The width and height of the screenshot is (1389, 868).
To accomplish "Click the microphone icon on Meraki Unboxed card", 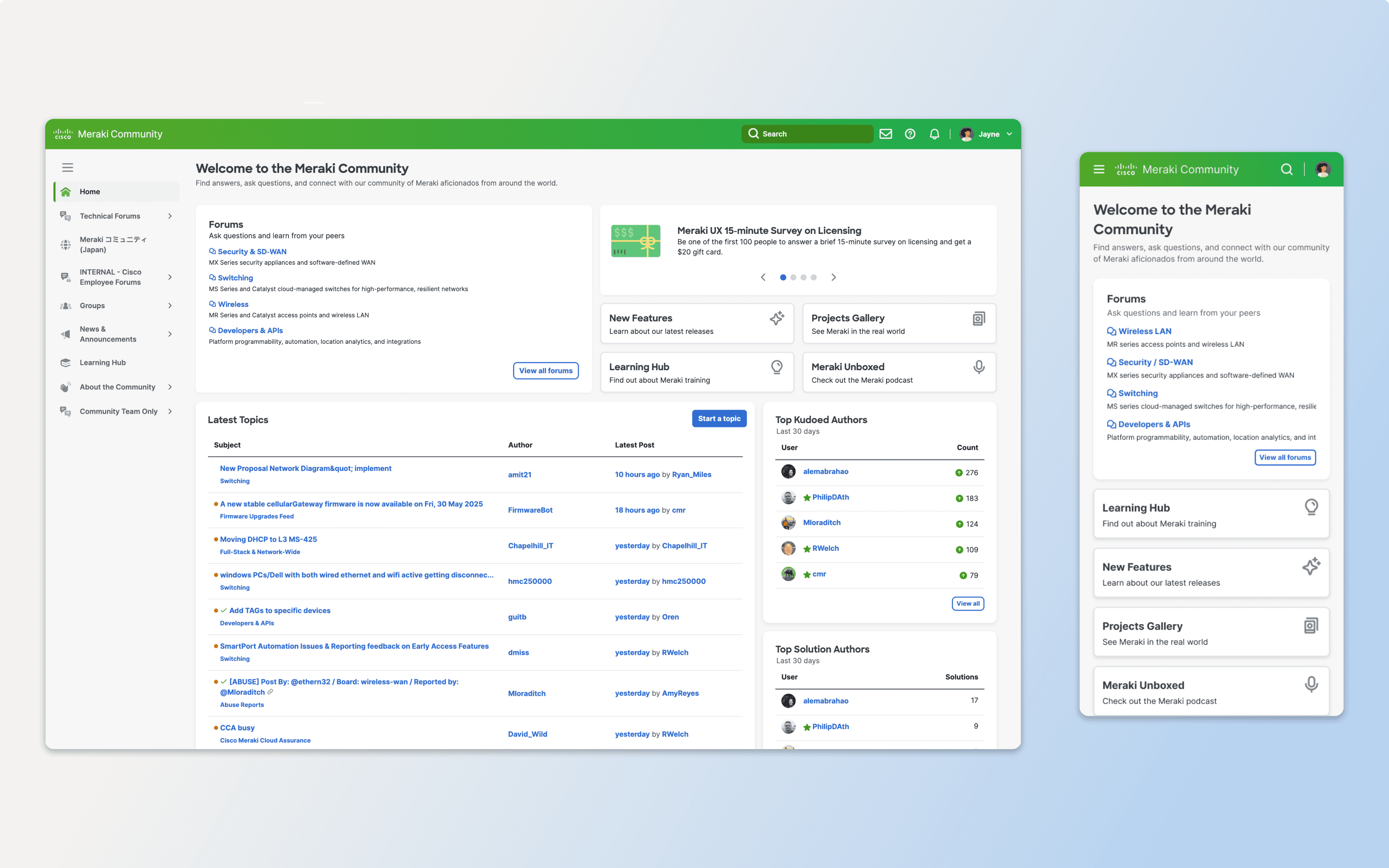I will (979, 367).
